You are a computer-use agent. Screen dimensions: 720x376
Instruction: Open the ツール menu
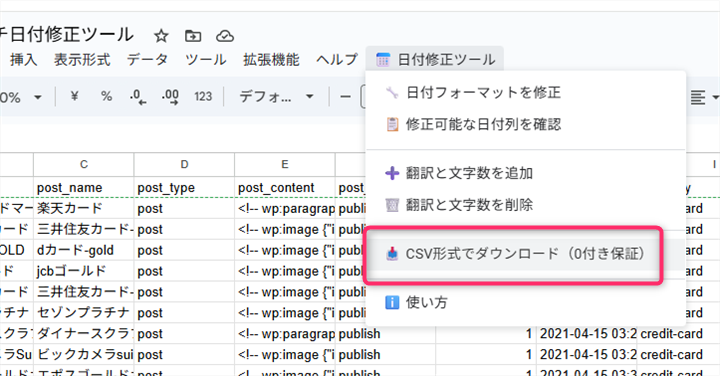pyautogui.click(x=206, y=60)
